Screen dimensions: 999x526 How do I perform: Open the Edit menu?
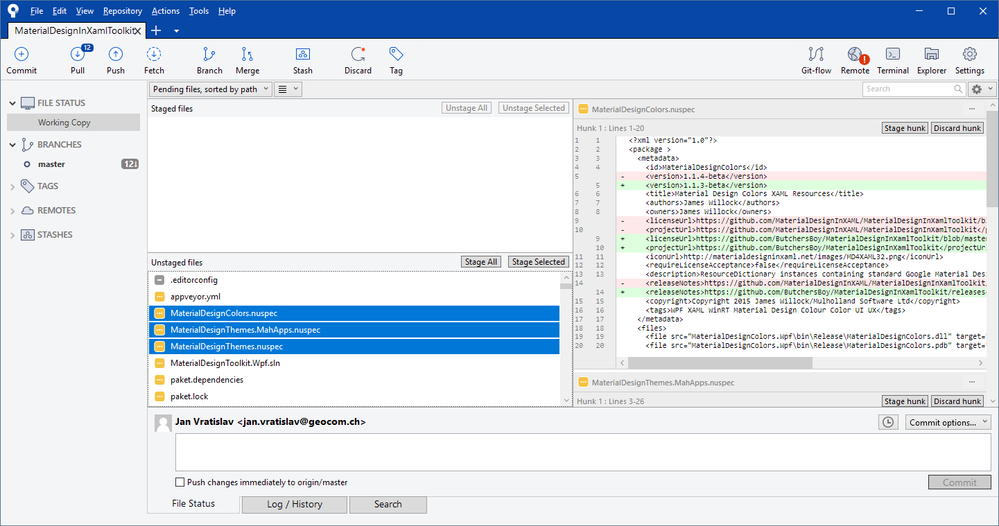pyautogui.click(x=59, y=11)
